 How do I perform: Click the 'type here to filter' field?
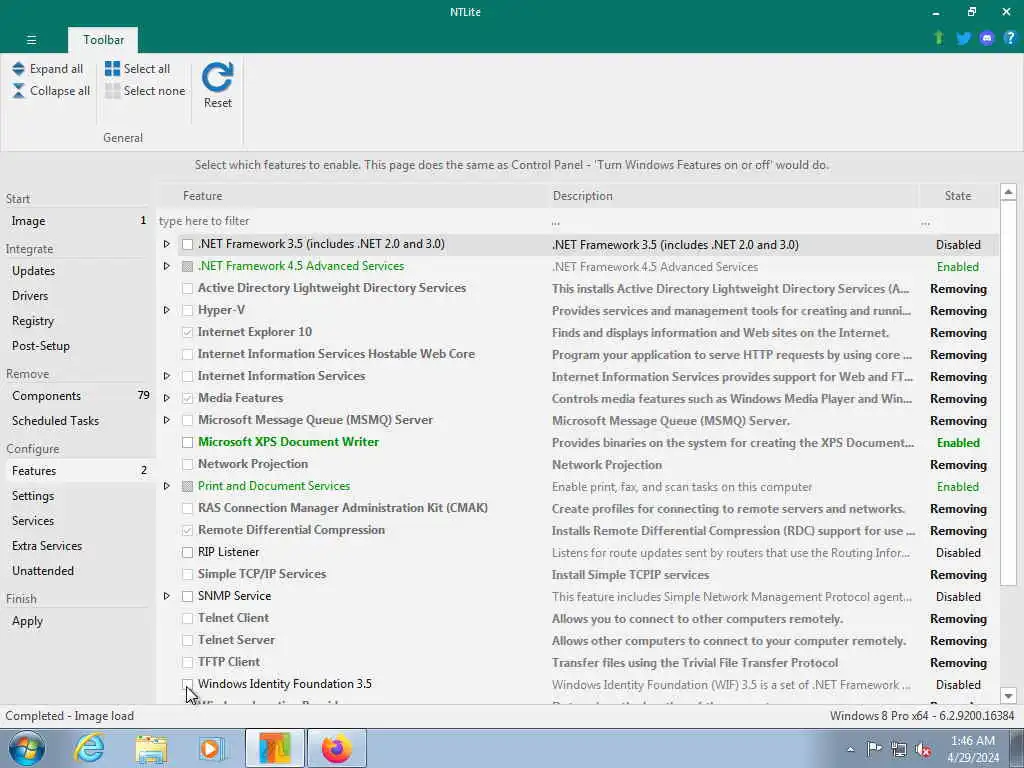[x=353, y=221]
